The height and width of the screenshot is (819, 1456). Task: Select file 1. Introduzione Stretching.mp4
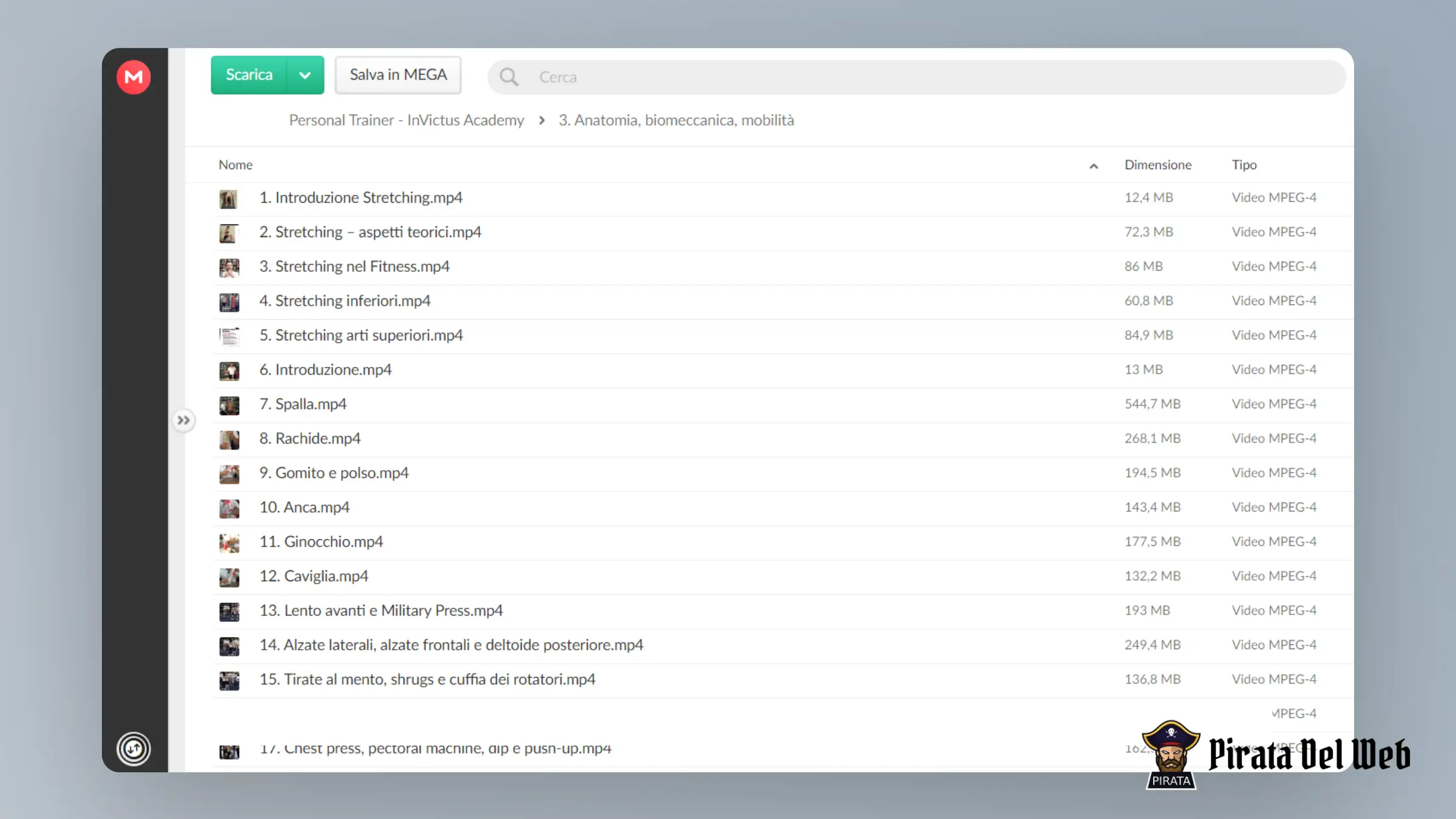[361, 198]
